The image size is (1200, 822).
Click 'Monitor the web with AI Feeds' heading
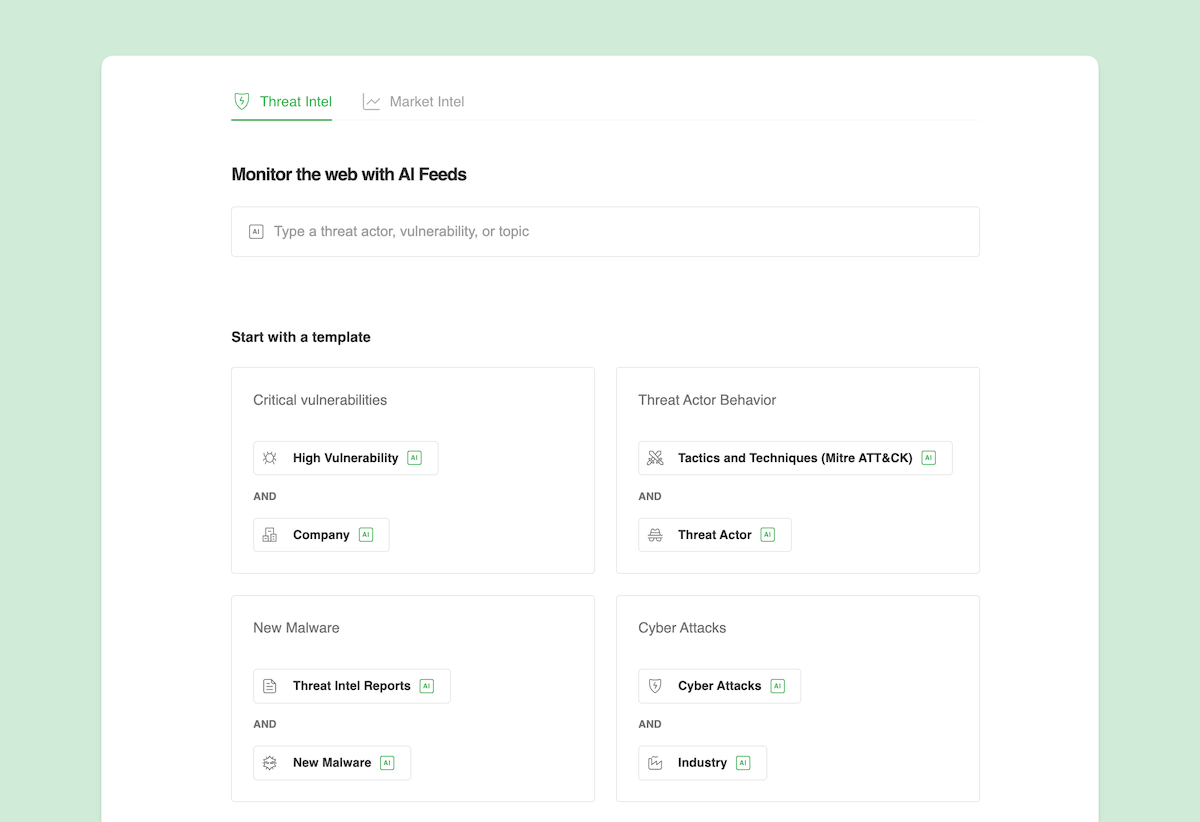pos(349,174)
